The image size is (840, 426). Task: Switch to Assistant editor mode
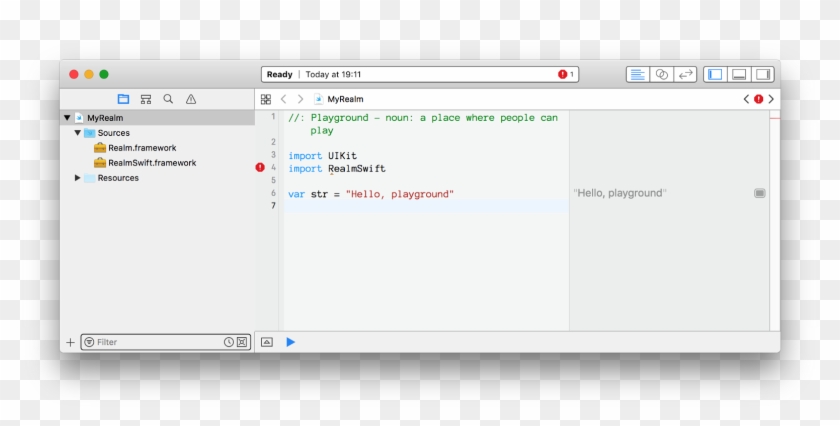pos(661,74)
